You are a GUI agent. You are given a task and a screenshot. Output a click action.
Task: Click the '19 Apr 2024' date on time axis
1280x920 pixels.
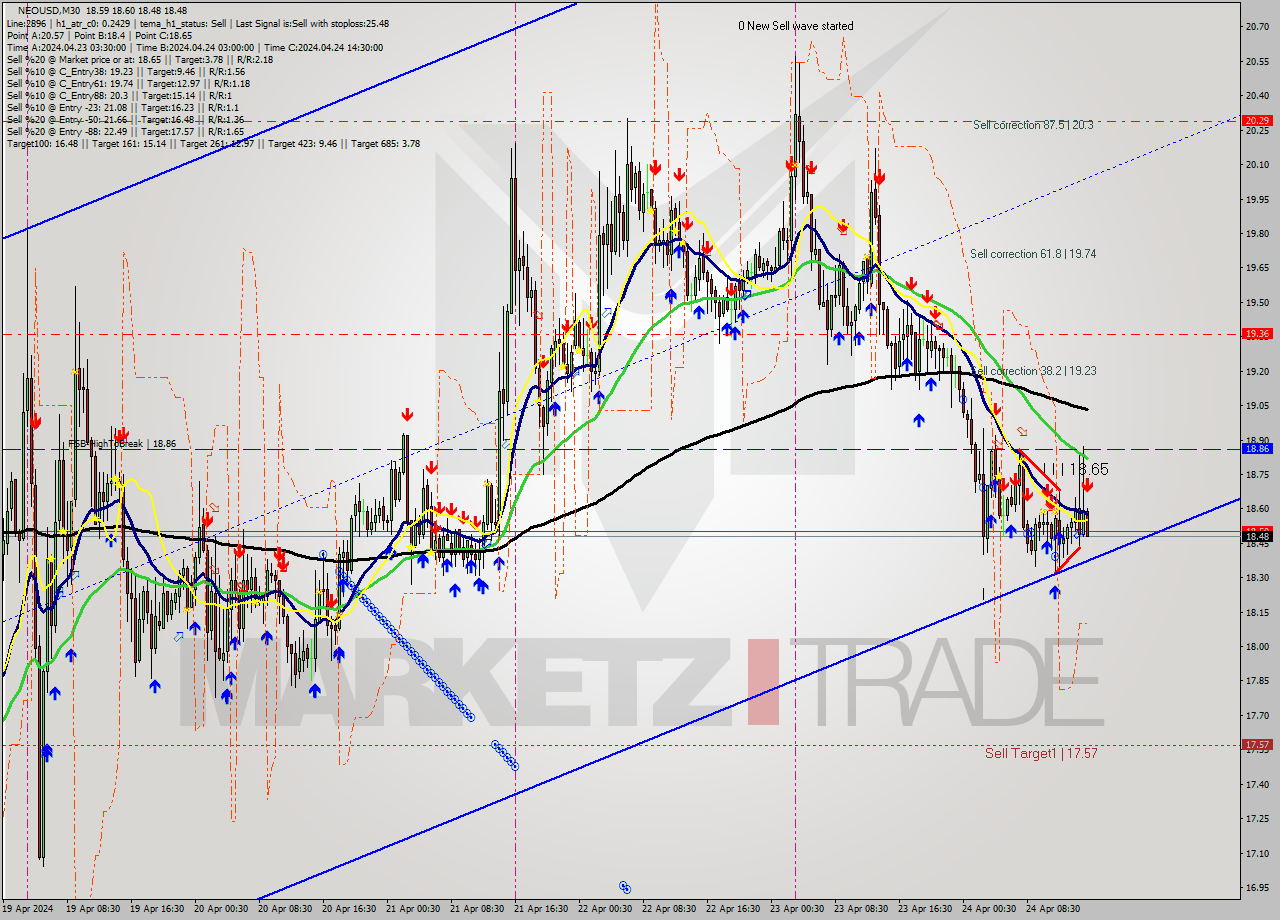click(27, 909)
